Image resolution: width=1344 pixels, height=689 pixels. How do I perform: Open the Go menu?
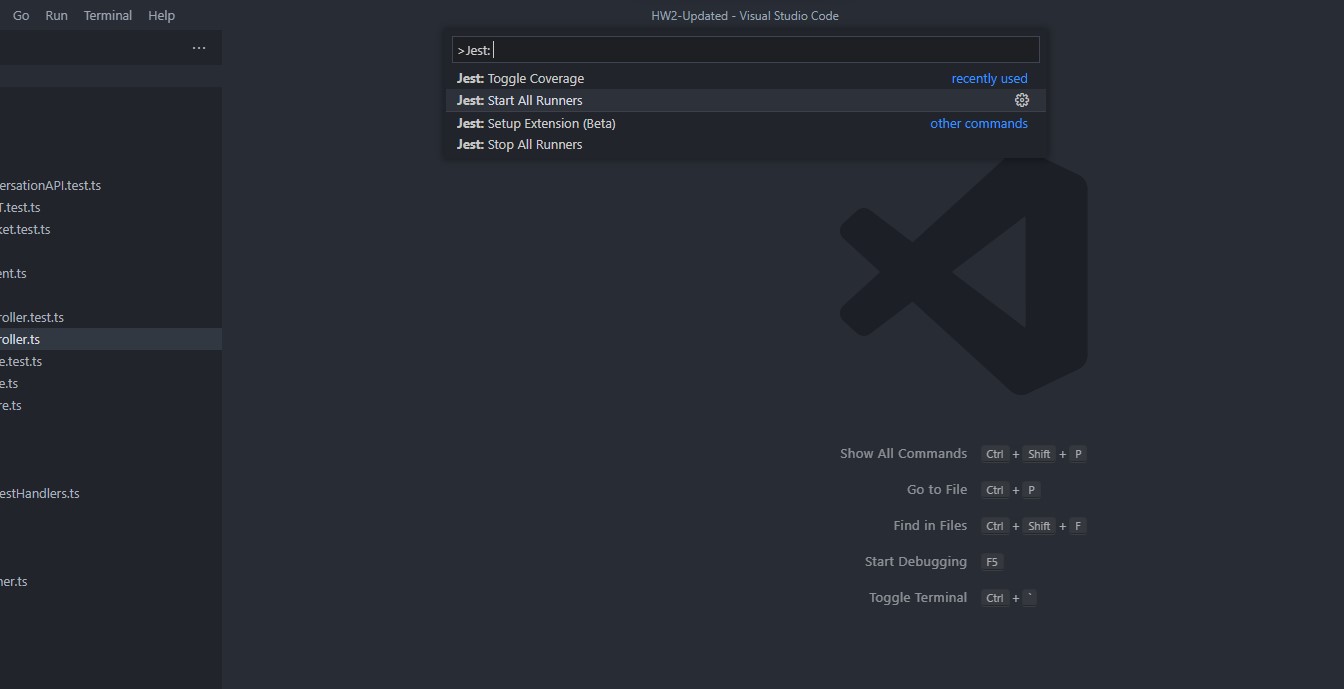[21, 15]
